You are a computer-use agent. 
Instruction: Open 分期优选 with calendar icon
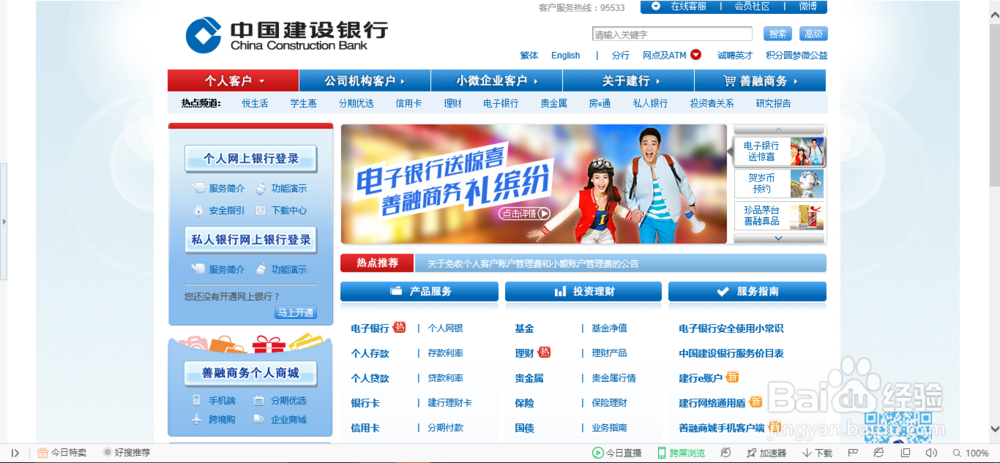[280, 401]
